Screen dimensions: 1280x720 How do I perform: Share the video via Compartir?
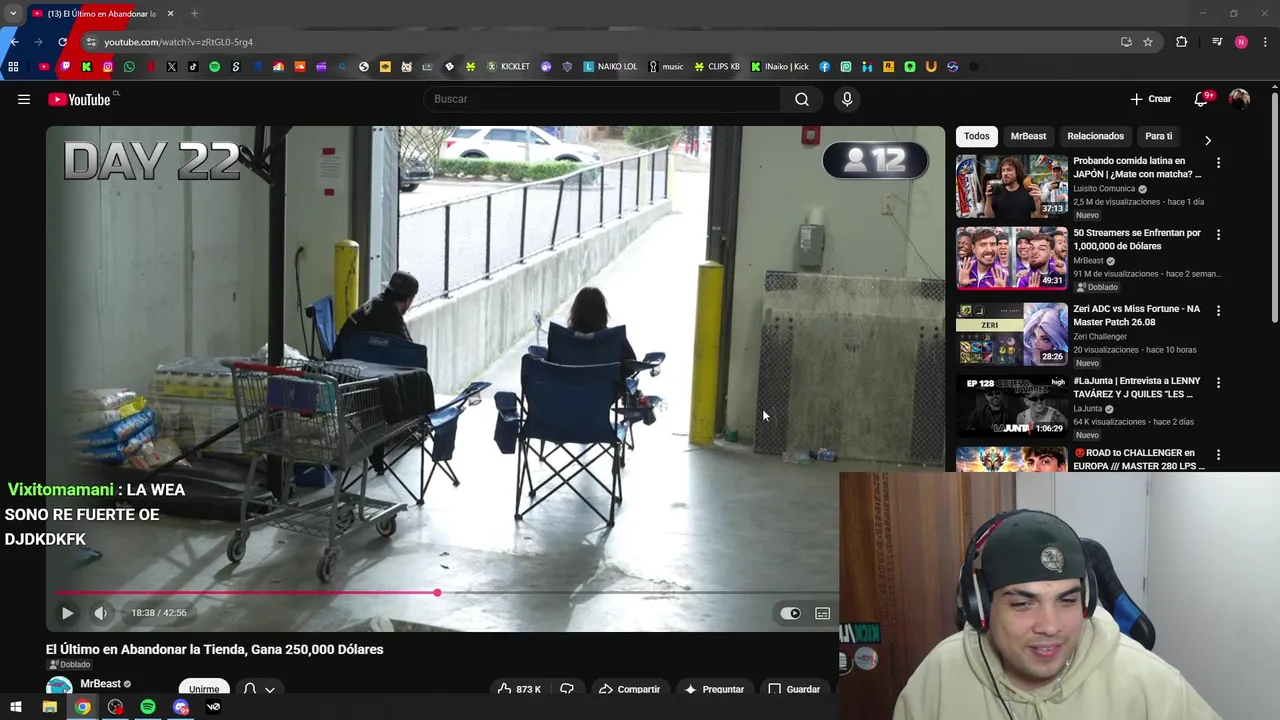pos(629,689)
